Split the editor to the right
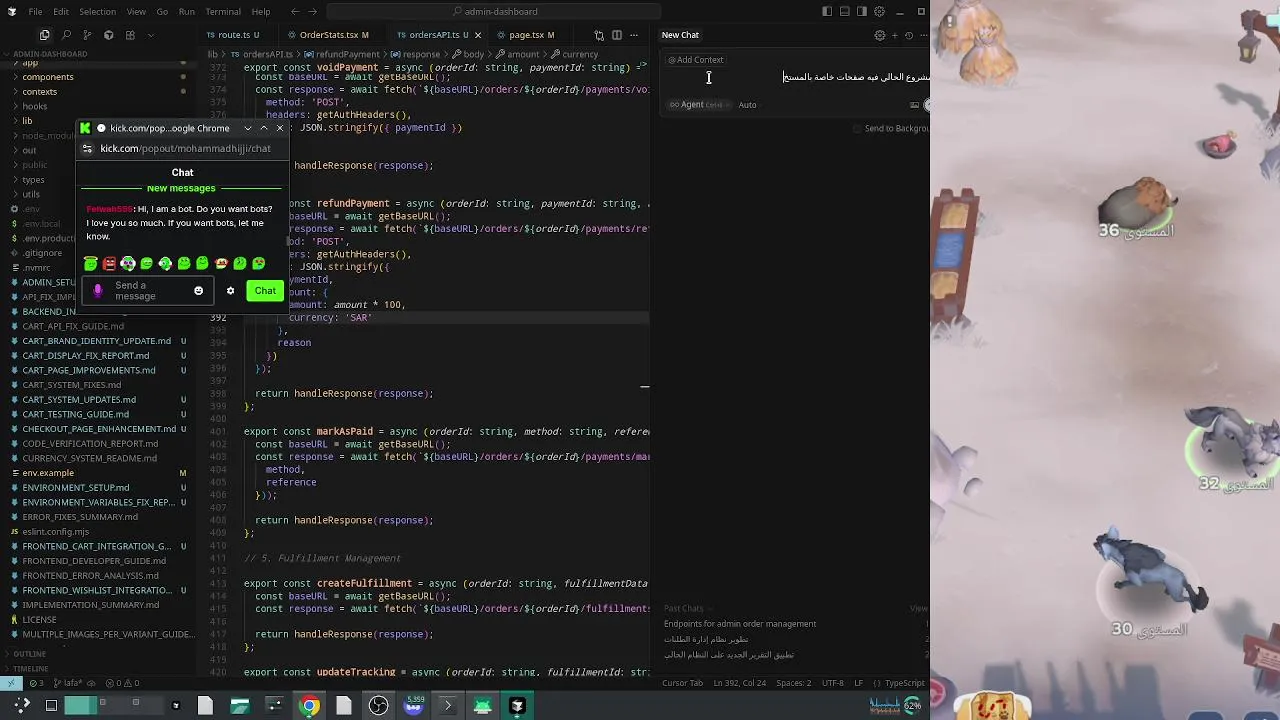The height and width of the screenshot is (720, 1280). (616, 35)
